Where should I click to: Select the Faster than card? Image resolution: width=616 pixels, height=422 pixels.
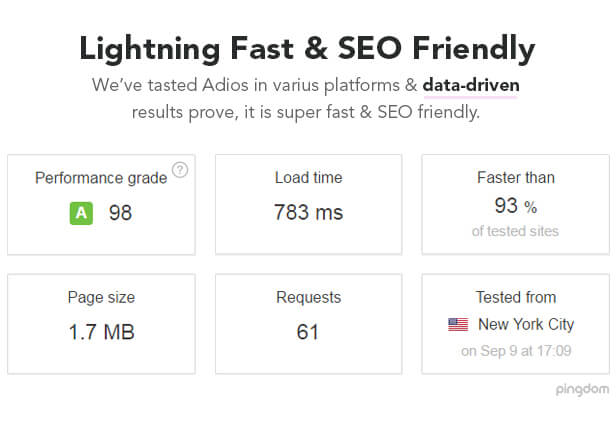515,205
